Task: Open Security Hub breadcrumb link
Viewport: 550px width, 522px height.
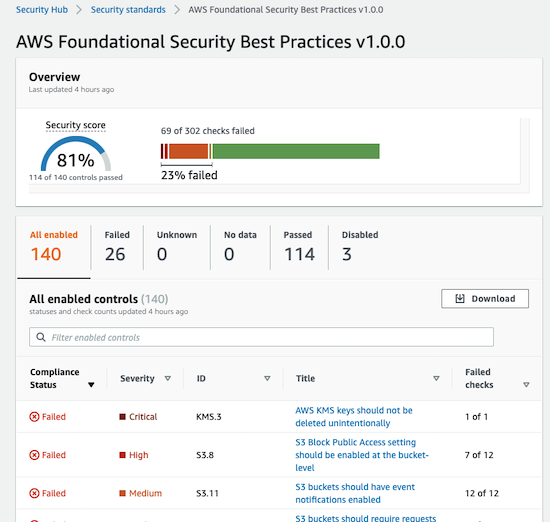Action: point(42,10)
